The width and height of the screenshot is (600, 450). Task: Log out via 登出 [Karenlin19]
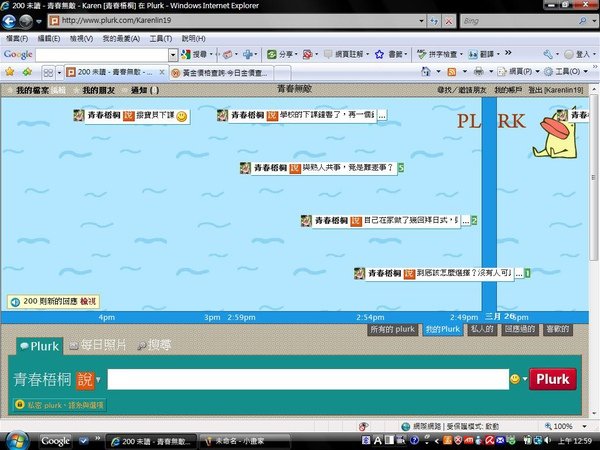point(556,90)
